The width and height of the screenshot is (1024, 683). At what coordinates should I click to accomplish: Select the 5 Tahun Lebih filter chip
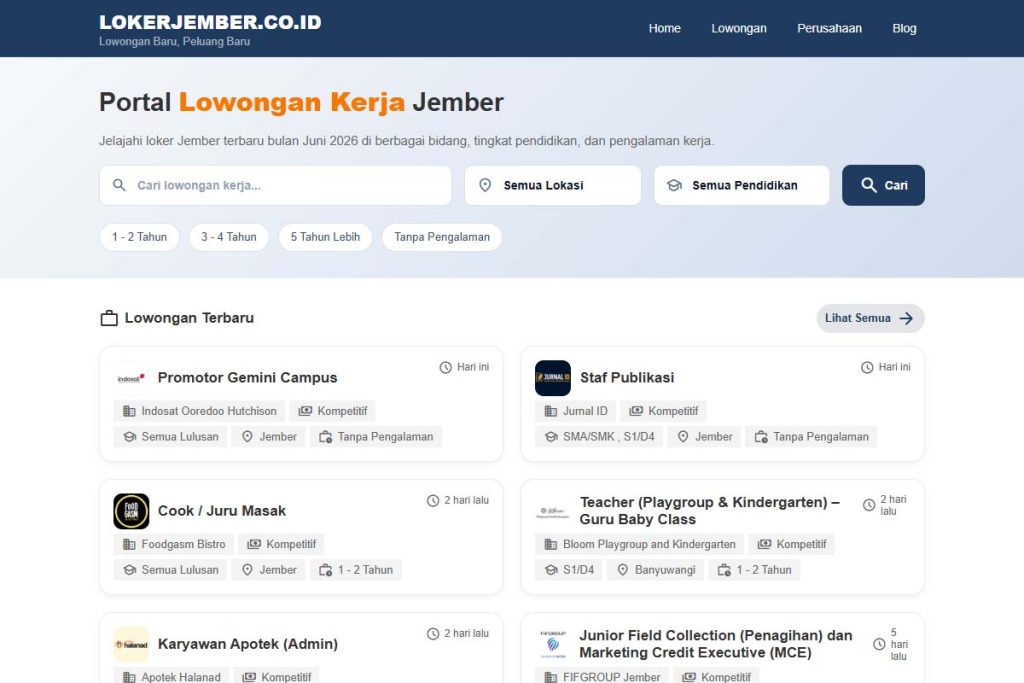tap(325, 237)
